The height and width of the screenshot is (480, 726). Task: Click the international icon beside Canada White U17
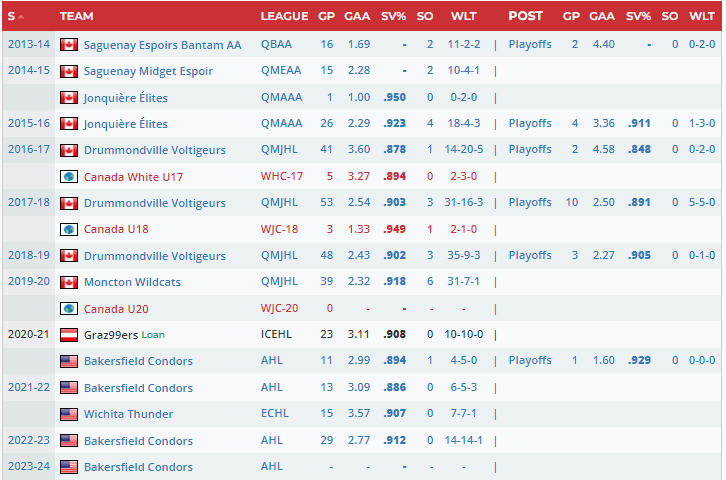point(69,177)
